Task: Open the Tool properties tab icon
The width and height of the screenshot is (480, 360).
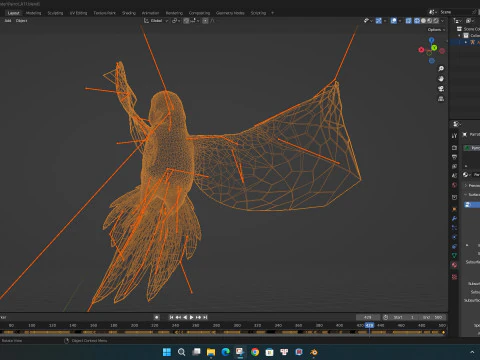Action: 454,136
